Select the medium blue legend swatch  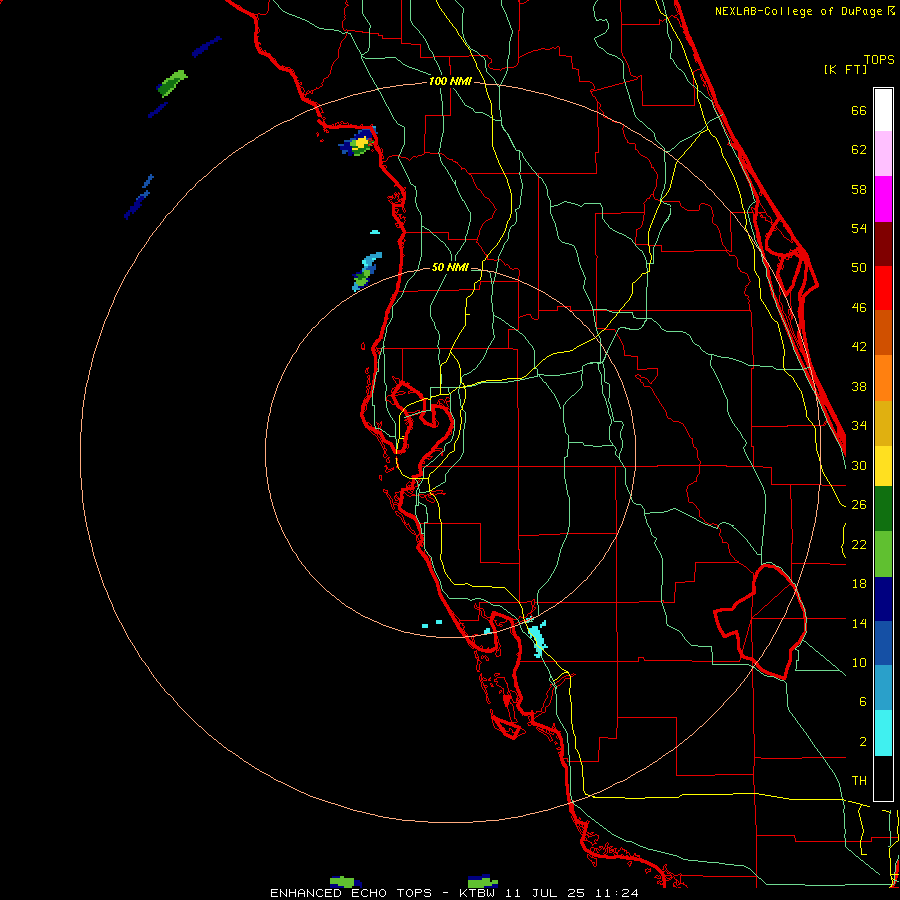883,643
